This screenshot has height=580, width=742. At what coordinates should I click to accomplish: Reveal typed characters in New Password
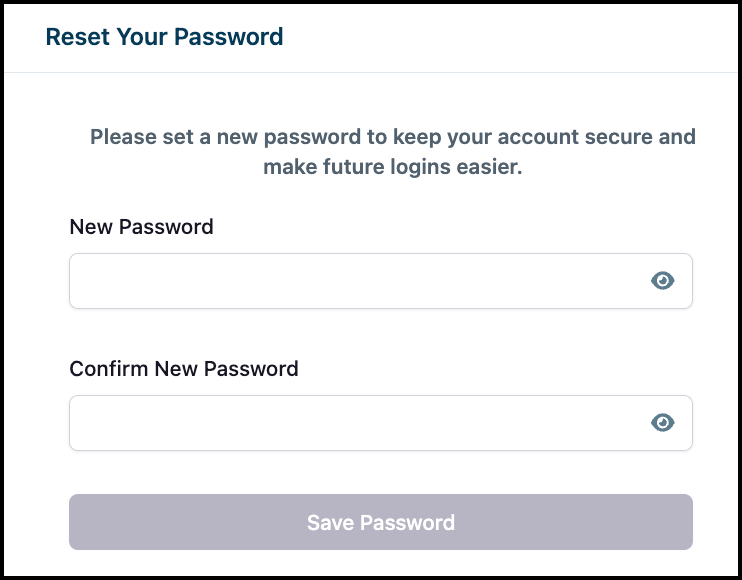click(663, 281)
